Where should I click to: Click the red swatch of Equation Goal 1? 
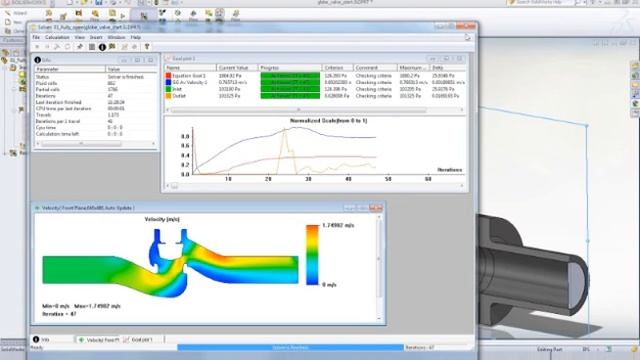pyautogui.click(x=168, y=76)
